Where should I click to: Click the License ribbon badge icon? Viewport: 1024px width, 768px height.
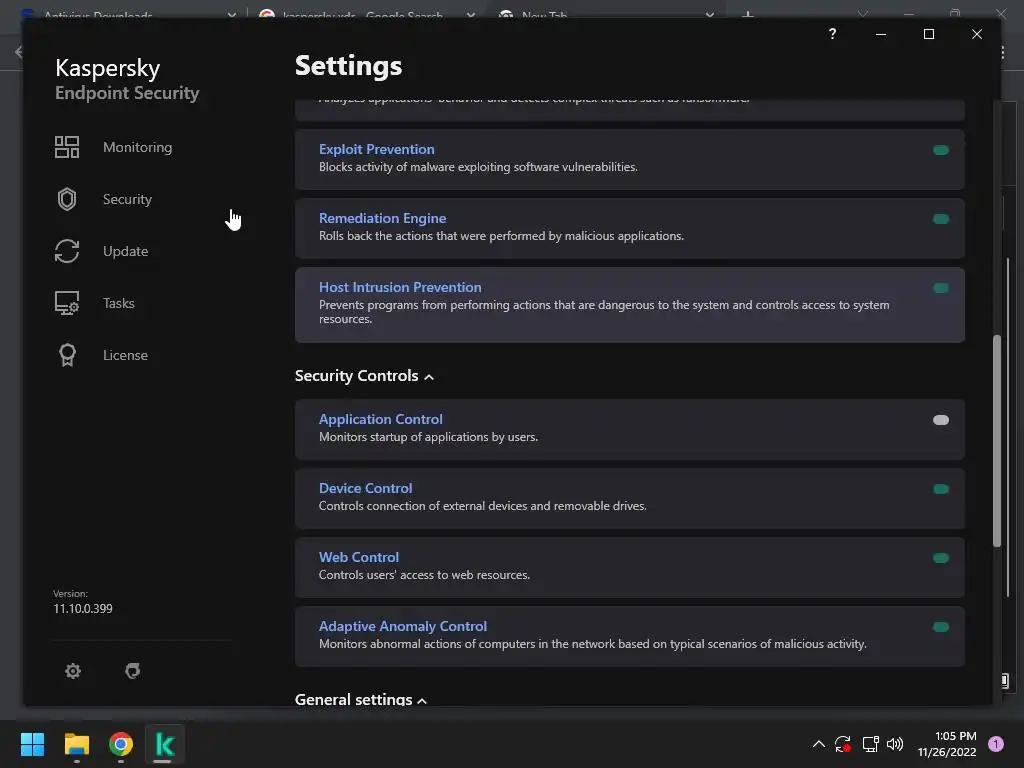(x=67, y=355)
